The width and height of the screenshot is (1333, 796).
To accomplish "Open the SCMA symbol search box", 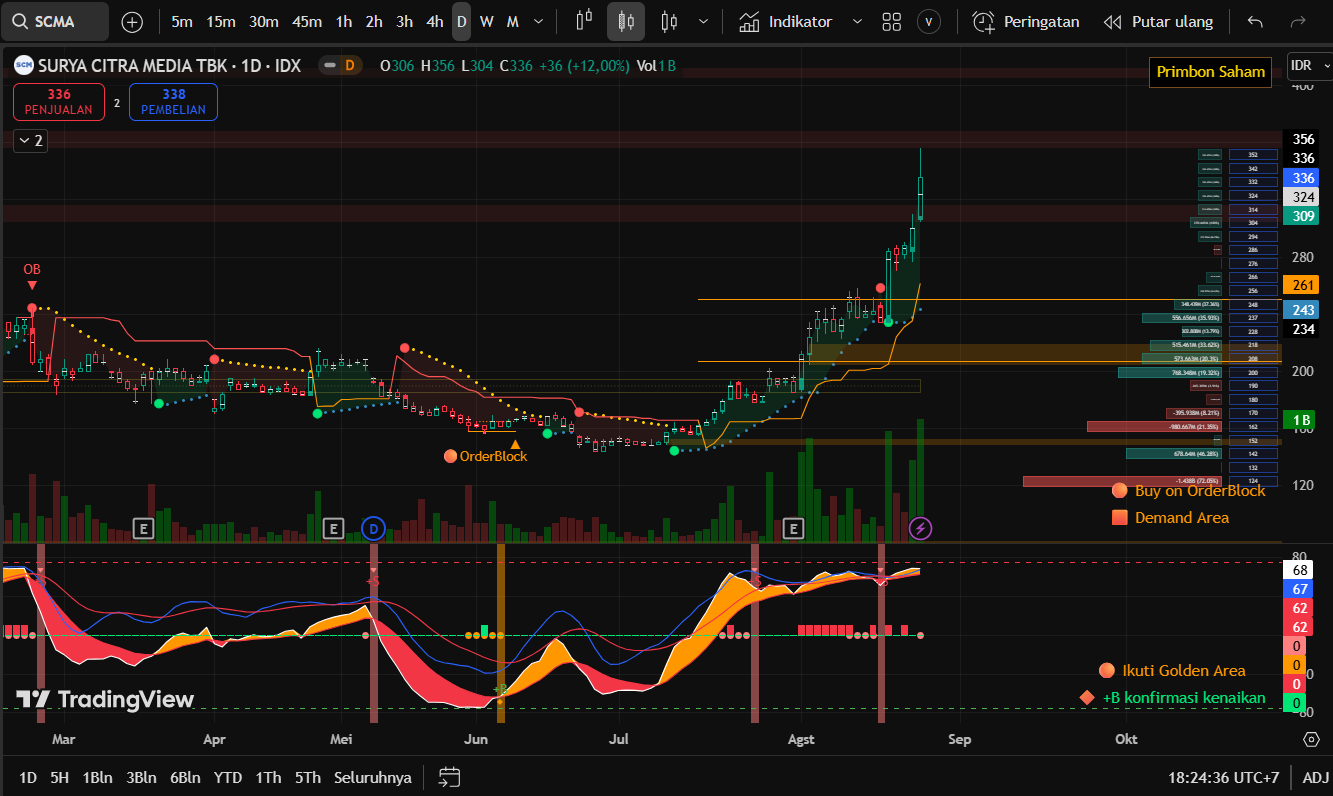I will tap(55, 21).
